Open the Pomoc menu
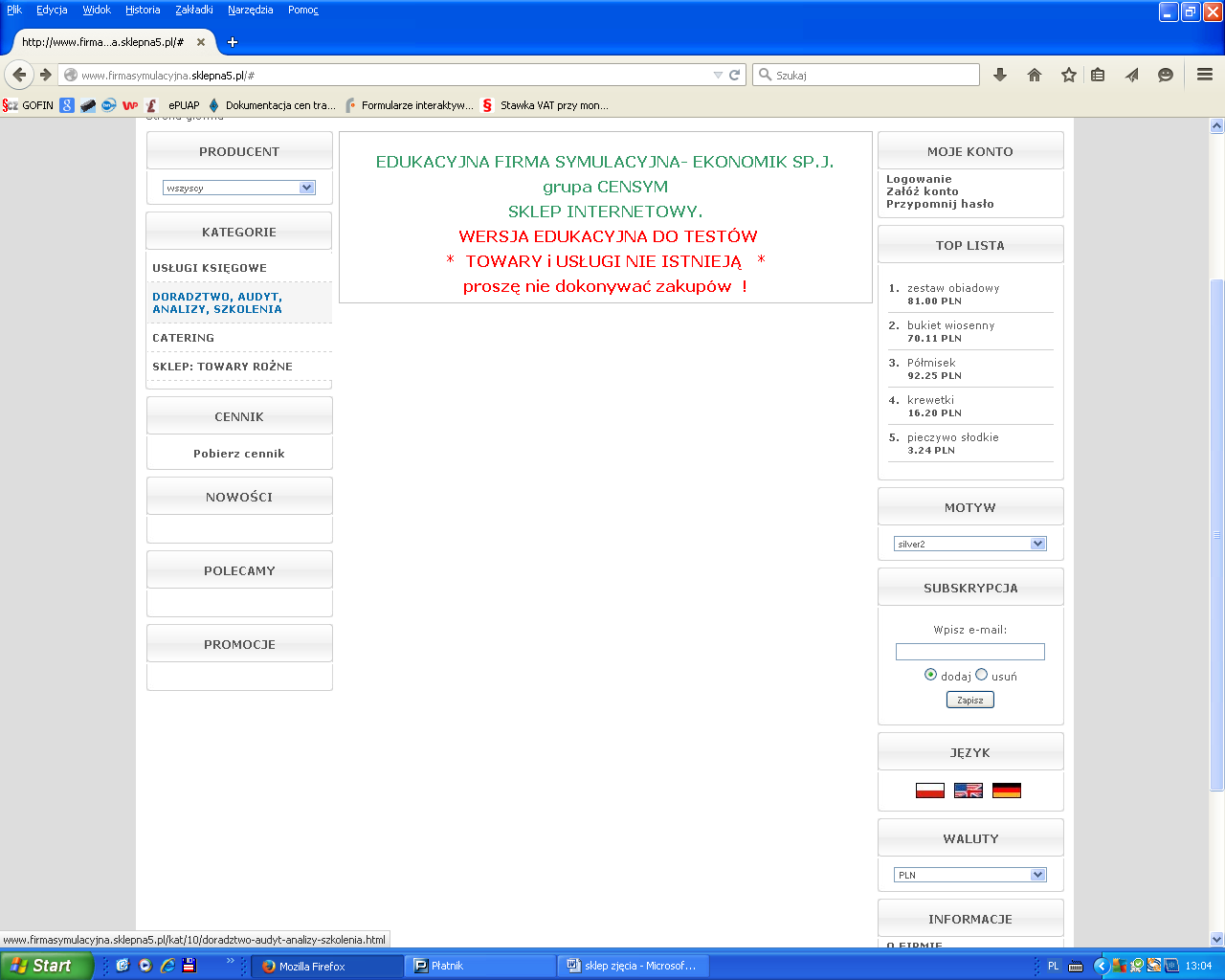The image size is (1225, 980). tap(303, 10)
